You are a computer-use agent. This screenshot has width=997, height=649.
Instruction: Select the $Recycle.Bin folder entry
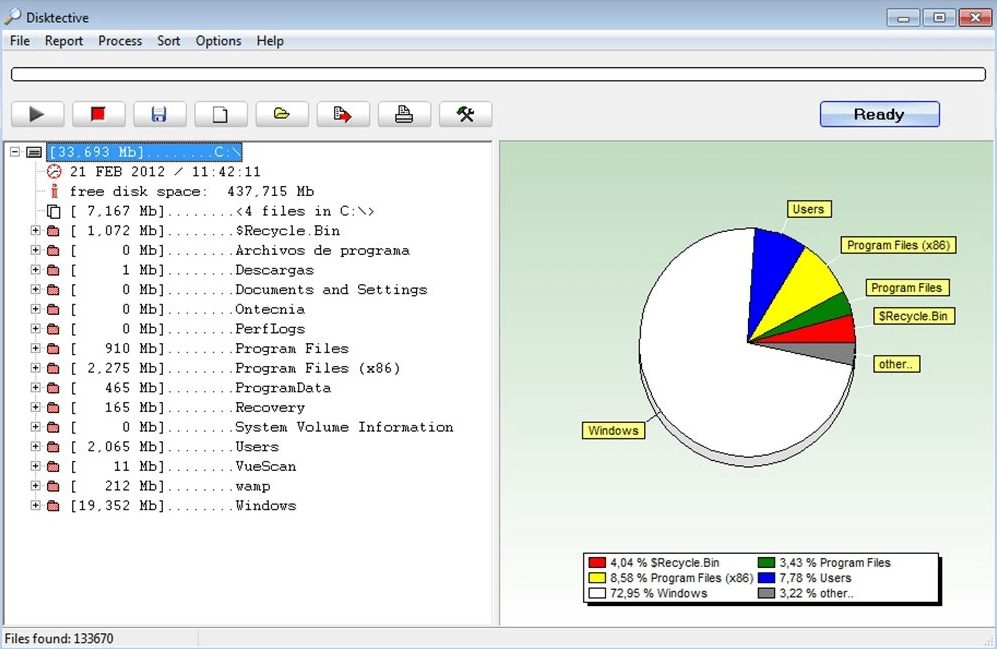pyautogui.click(x=287, y=231)
